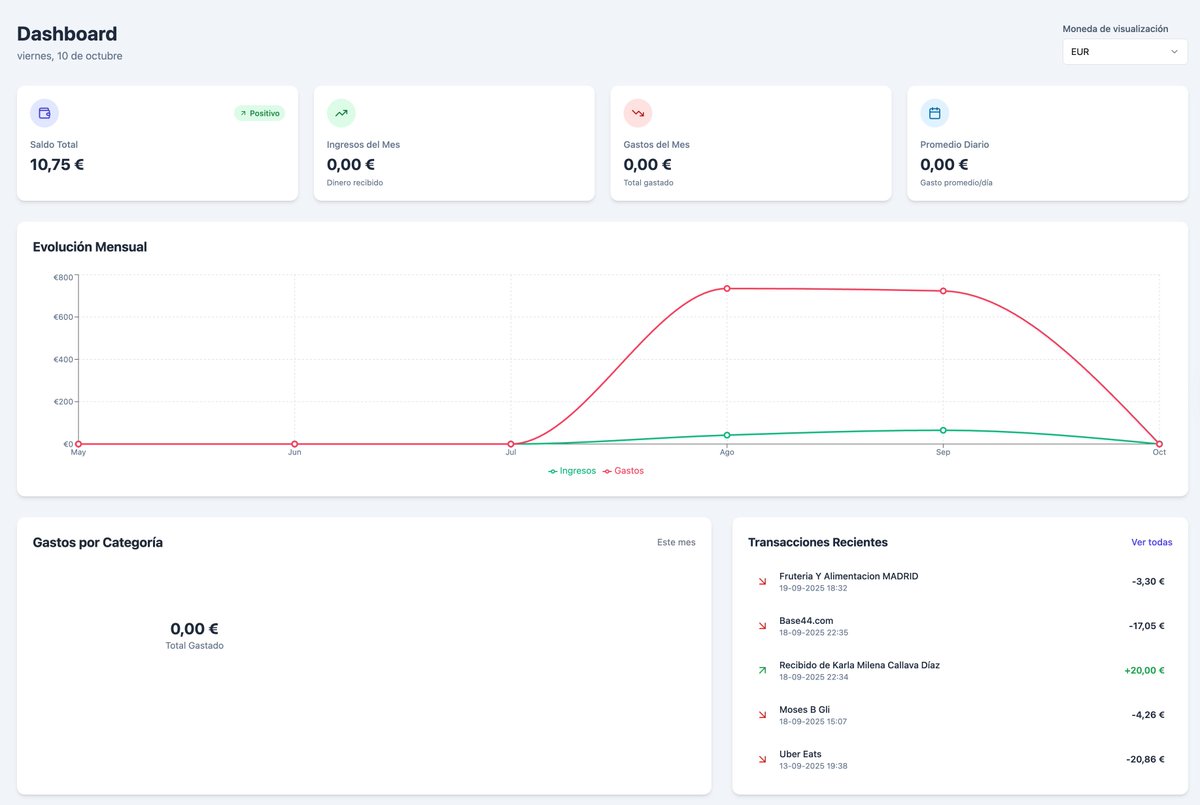Click the €800 axis label
1200x805 pixels.
point(63,277)
